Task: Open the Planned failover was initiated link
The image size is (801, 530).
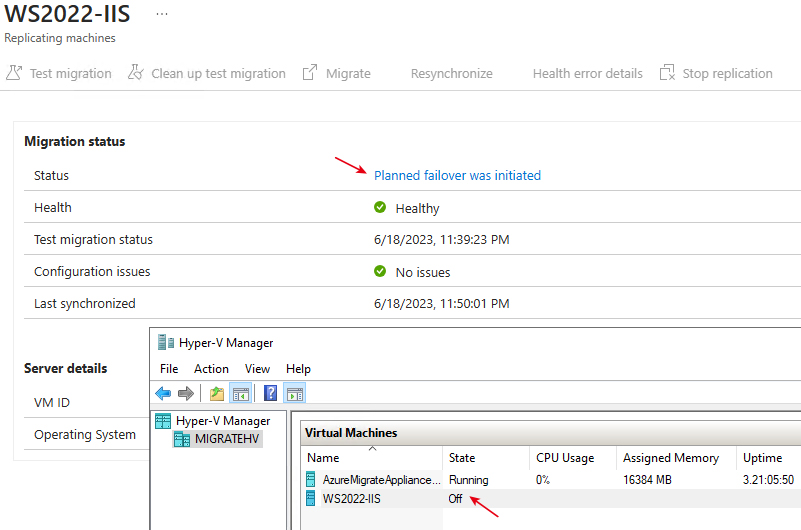Action: pyautogui.click(x=457, y=175)
